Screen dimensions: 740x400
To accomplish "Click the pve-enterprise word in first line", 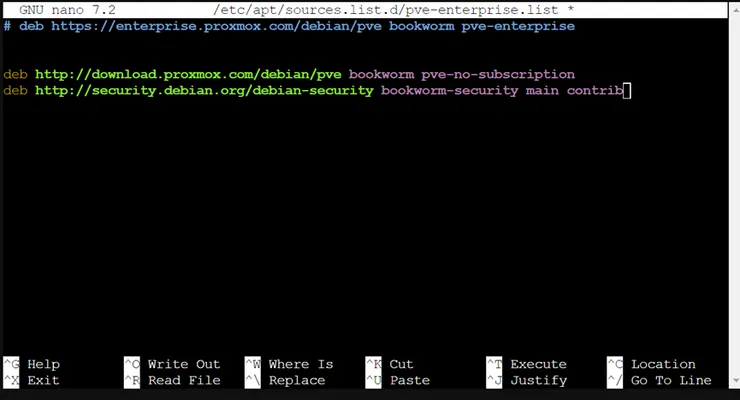I will click(518, 26).
